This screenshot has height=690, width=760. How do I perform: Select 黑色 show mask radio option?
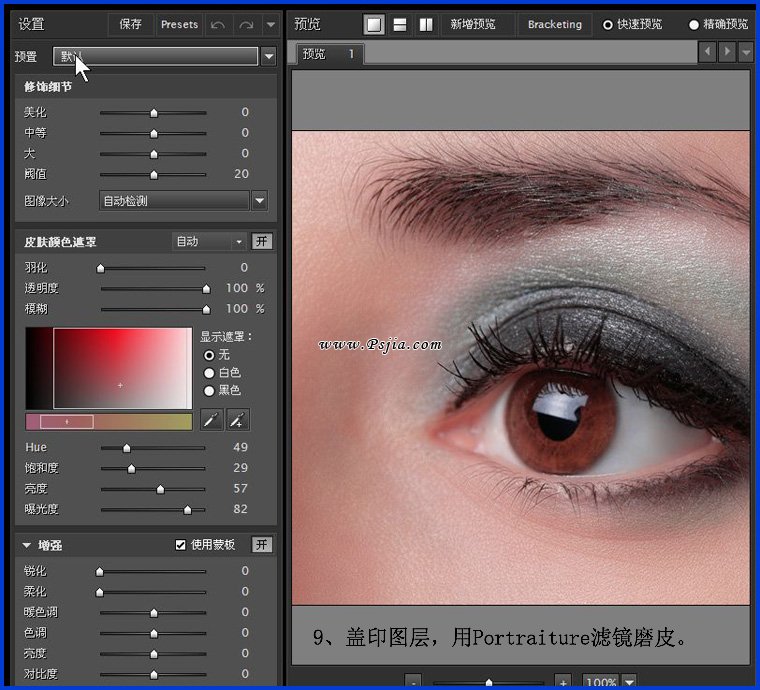(209, 391)
